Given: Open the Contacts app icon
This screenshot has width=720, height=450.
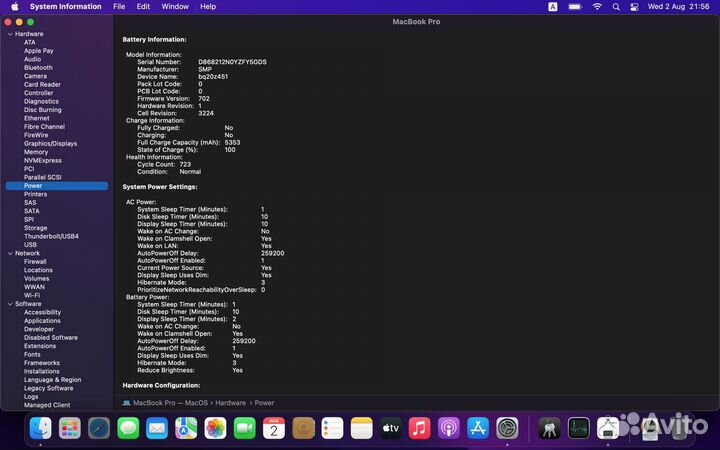Looking at the screenshot, I should click(303, 428).
